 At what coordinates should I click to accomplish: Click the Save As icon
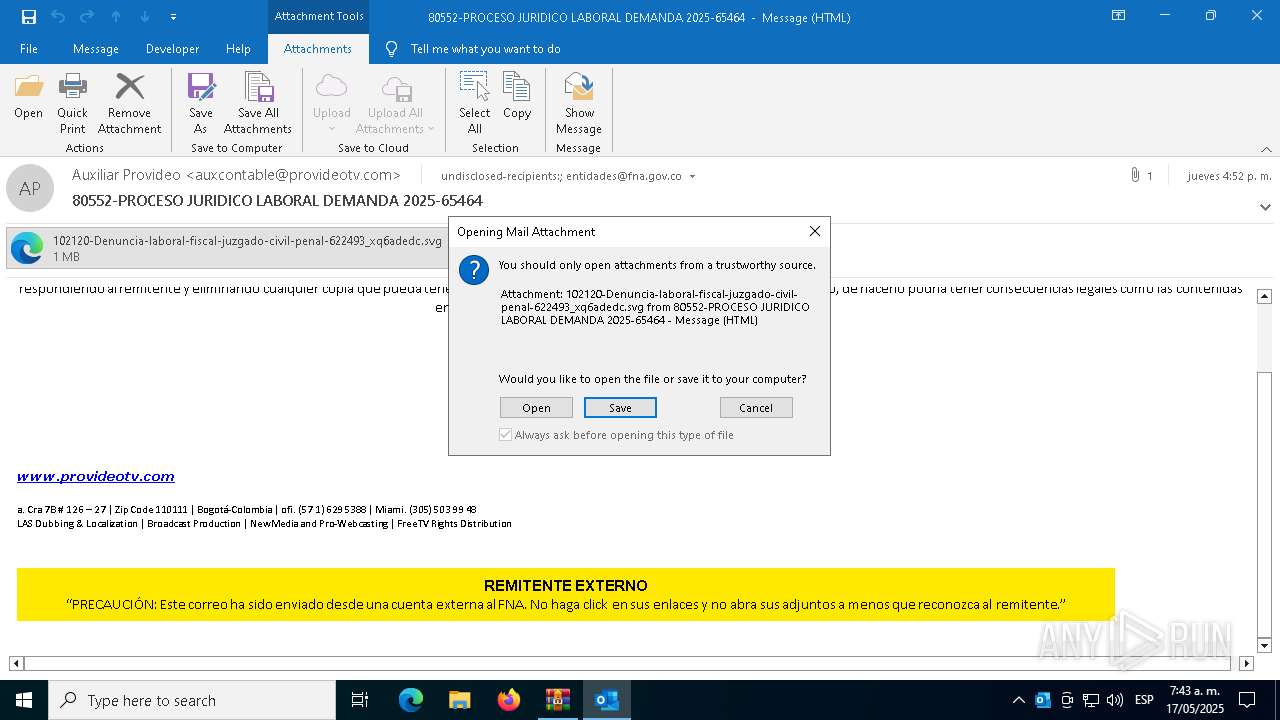pyautogui.click(x=201, y=103)
